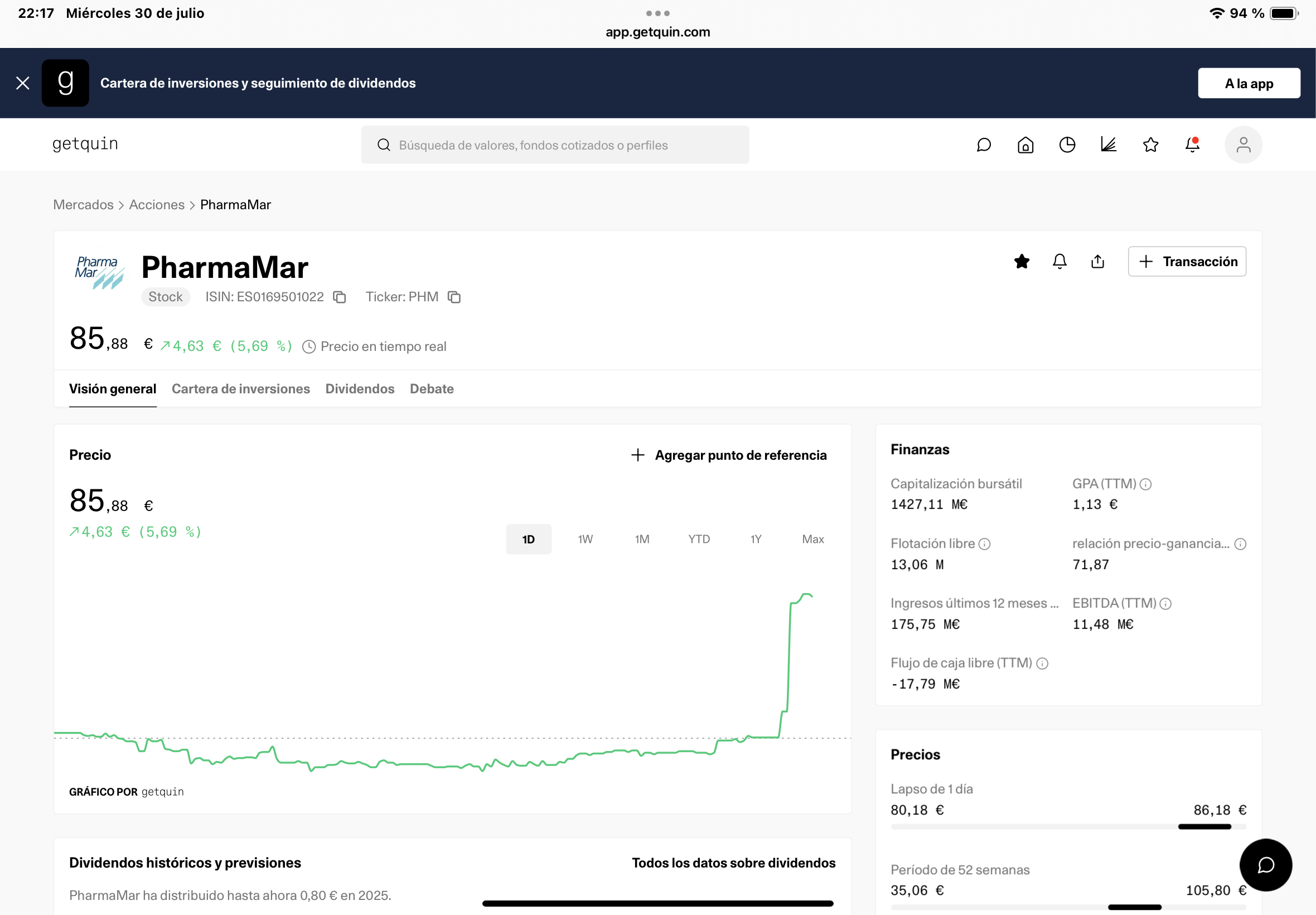Click the 175,75 M€ revenue value
The height and width of the screenshot is (915, 1316).
coord(925,624)
